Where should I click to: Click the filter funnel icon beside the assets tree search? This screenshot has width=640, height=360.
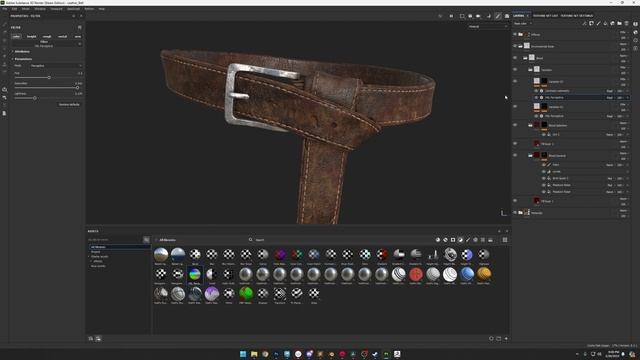[146, 240]
